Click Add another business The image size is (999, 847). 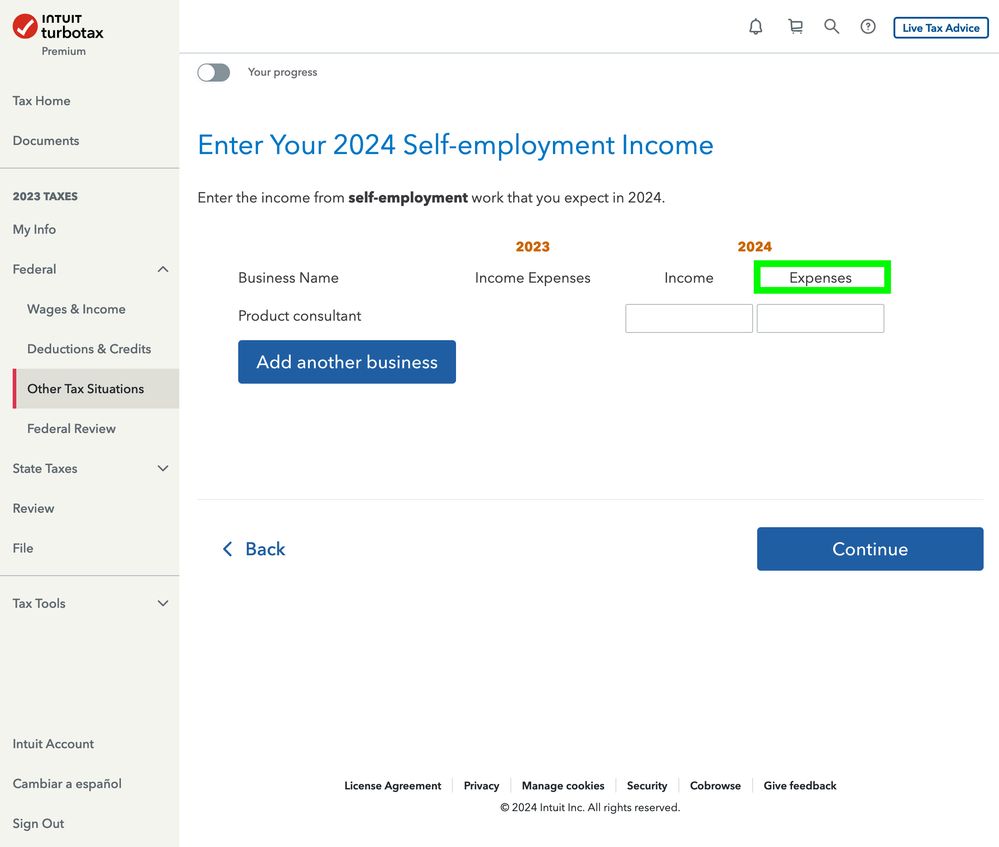[346, 362]
